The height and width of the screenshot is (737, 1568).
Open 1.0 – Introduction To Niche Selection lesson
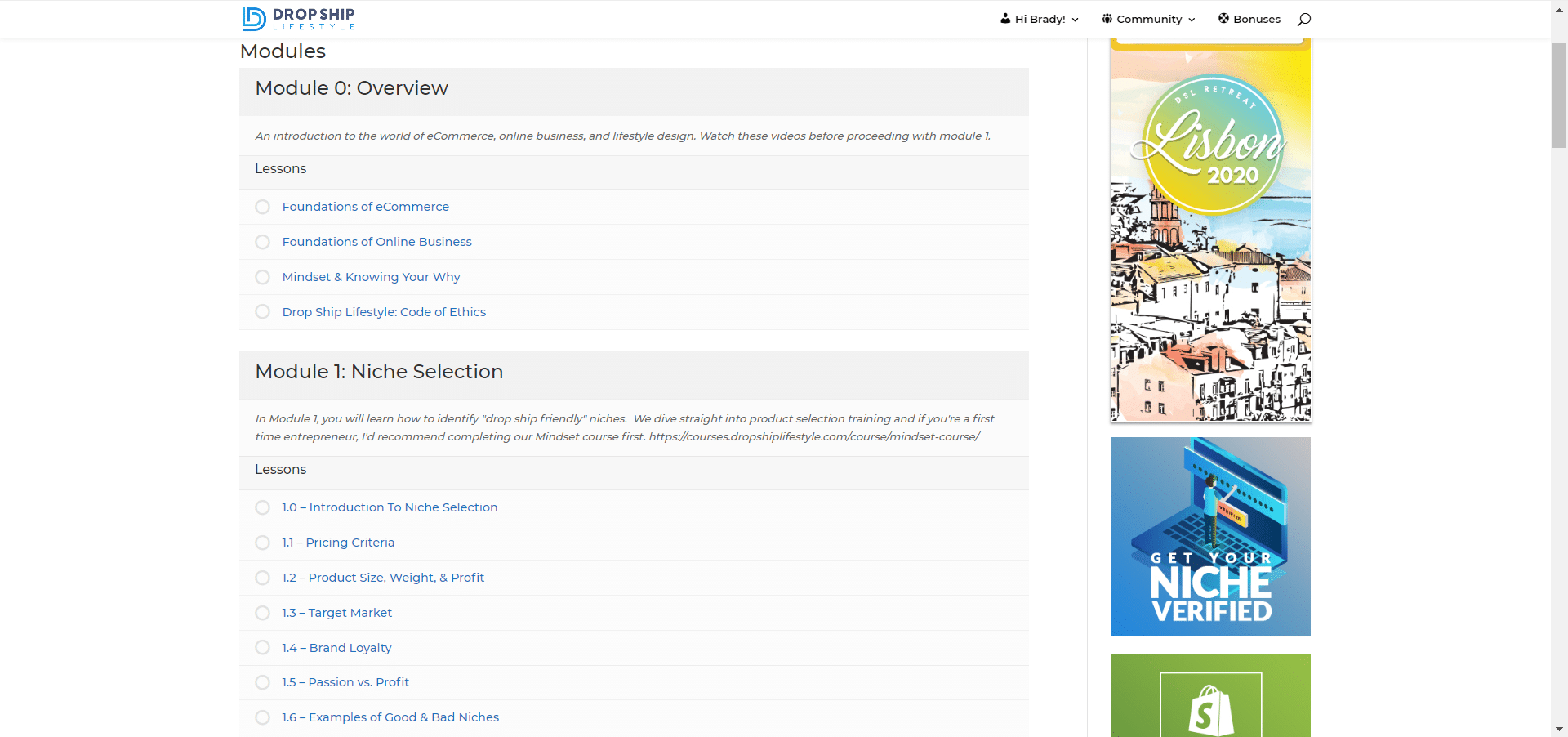click(x=390, y=507)
